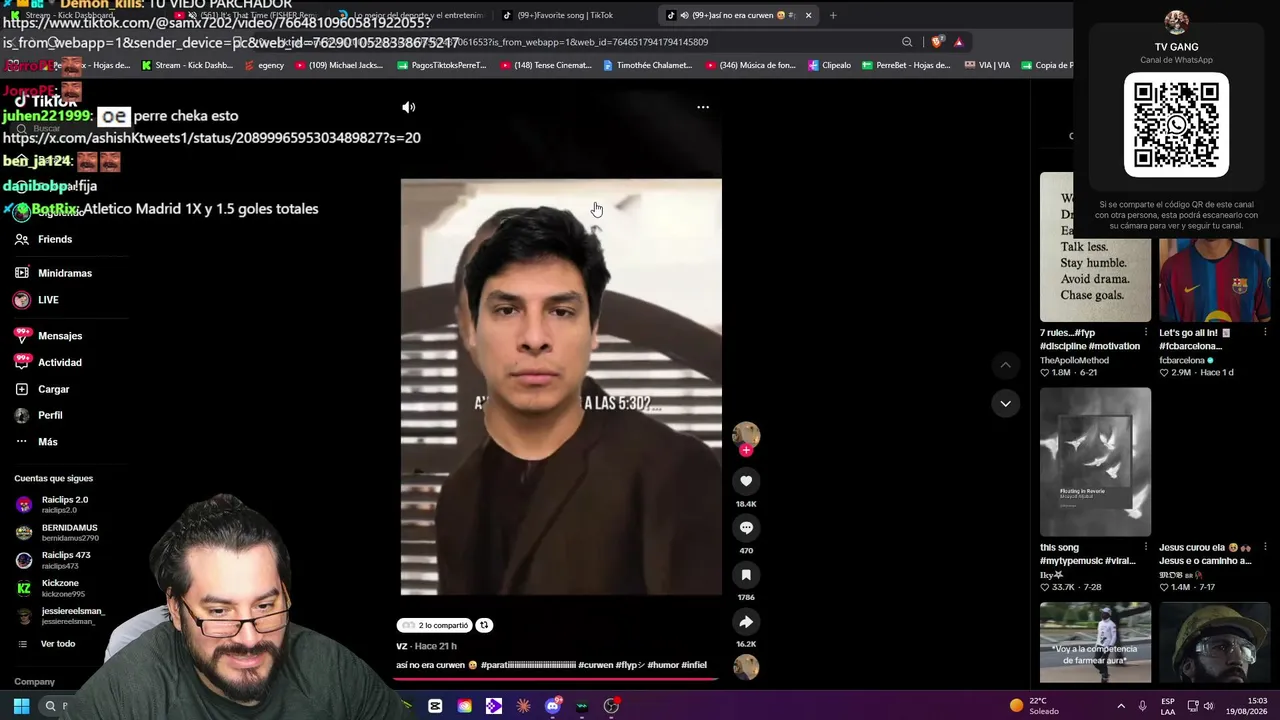This screenshot has width=1280, height=720.
Task: Go to the next video with the down arrow
Action: point(1006,404)
